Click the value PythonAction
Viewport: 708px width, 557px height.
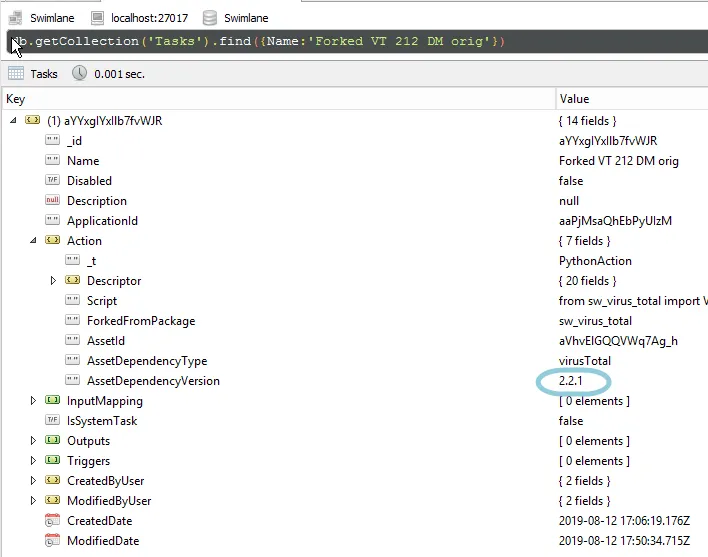(595, 261)
